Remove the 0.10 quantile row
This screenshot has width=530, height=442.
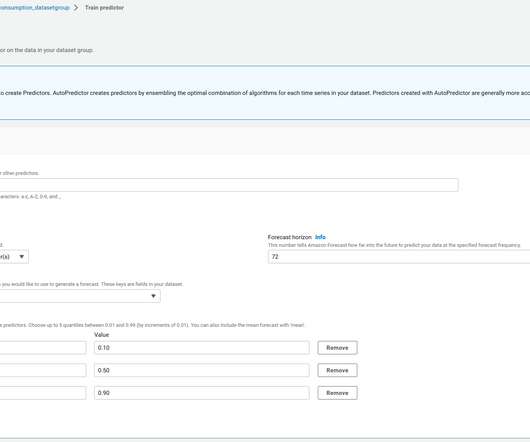pyautogui.click(x=337, y=348)
